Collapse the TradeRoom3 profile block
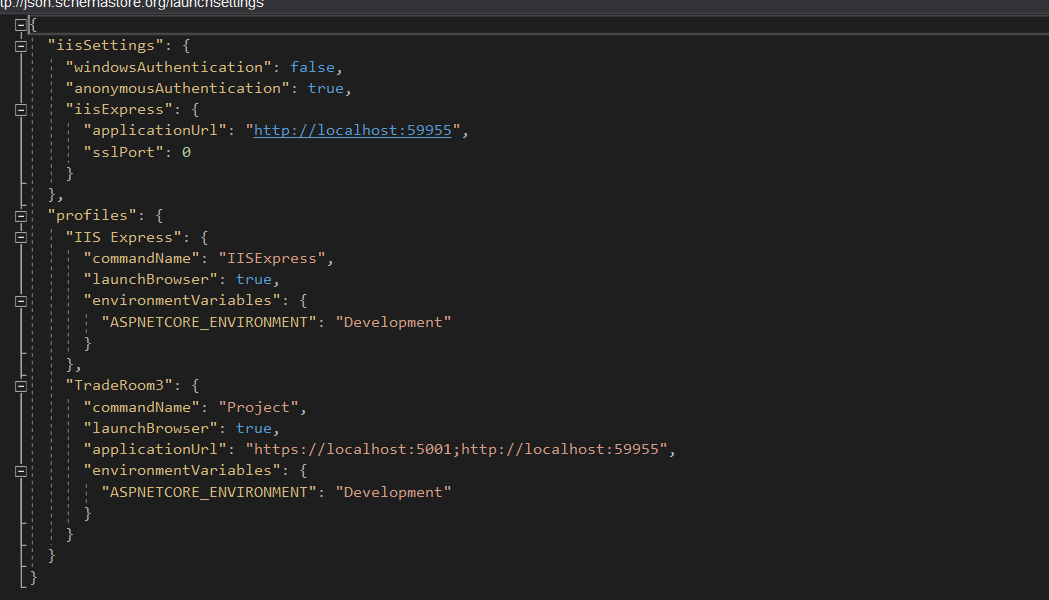Viewport: 1049px width, 600px height. (x=21, y=386)
